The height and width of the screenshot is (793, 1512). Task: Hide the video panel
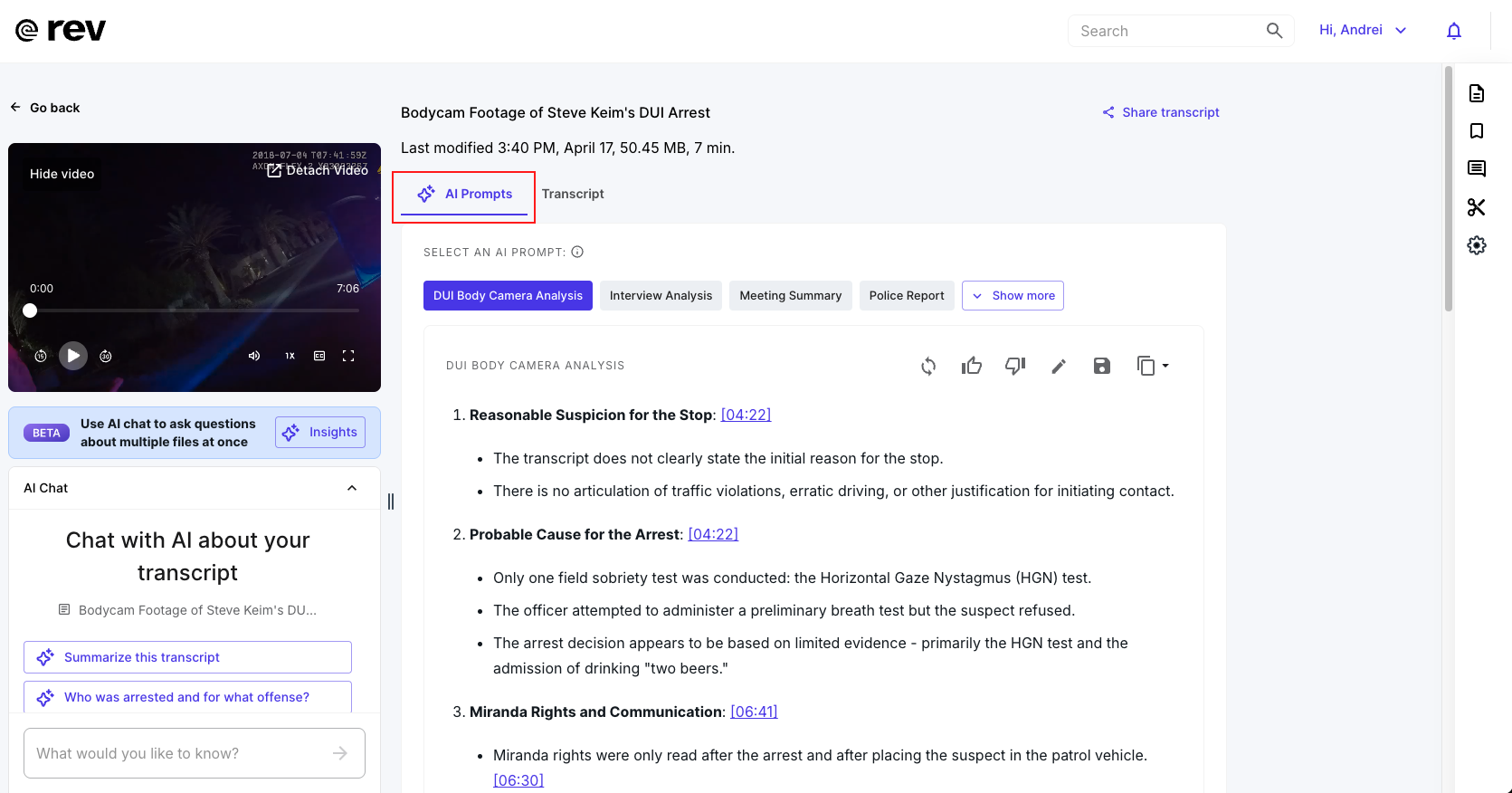(x=62, y=174)
